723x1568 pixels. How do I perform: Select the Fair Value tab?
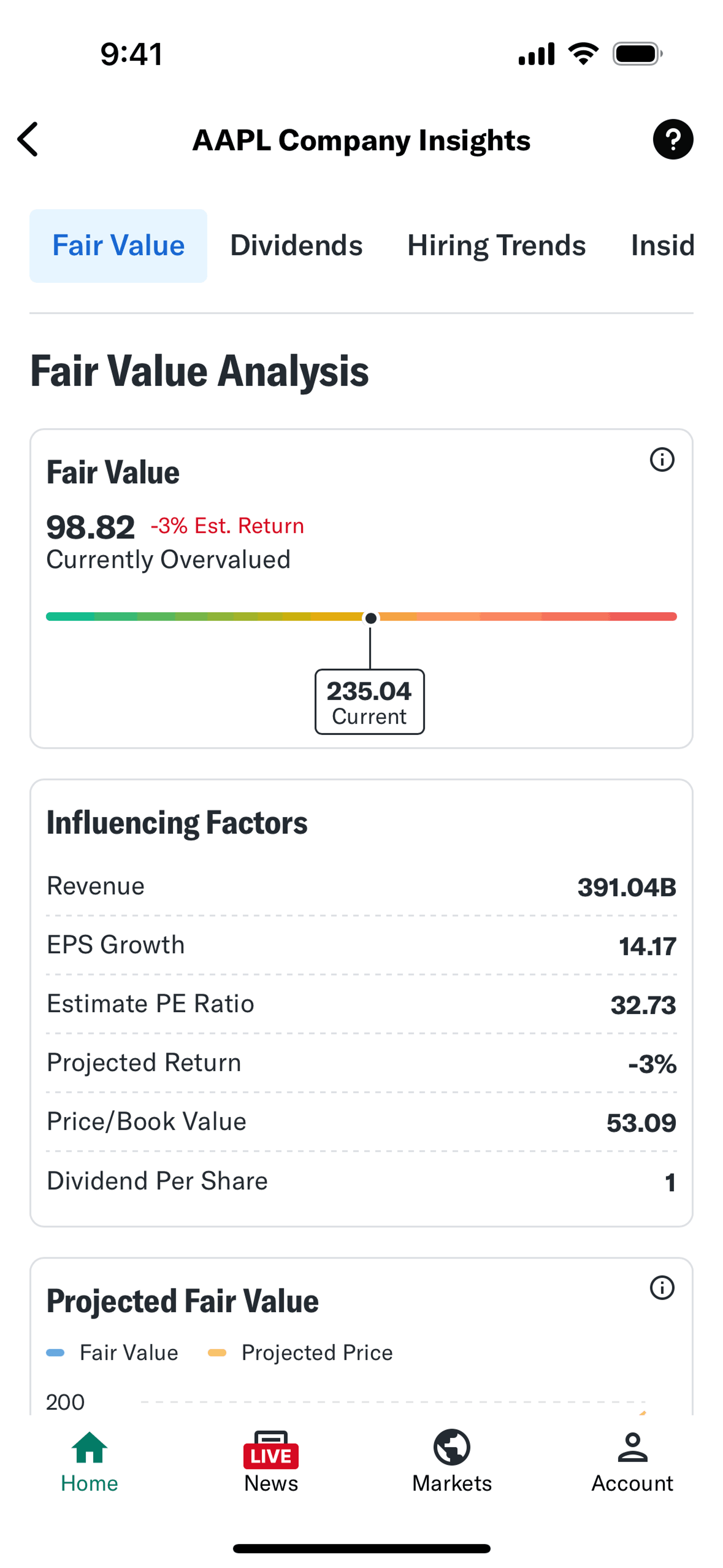coord(118,246)
